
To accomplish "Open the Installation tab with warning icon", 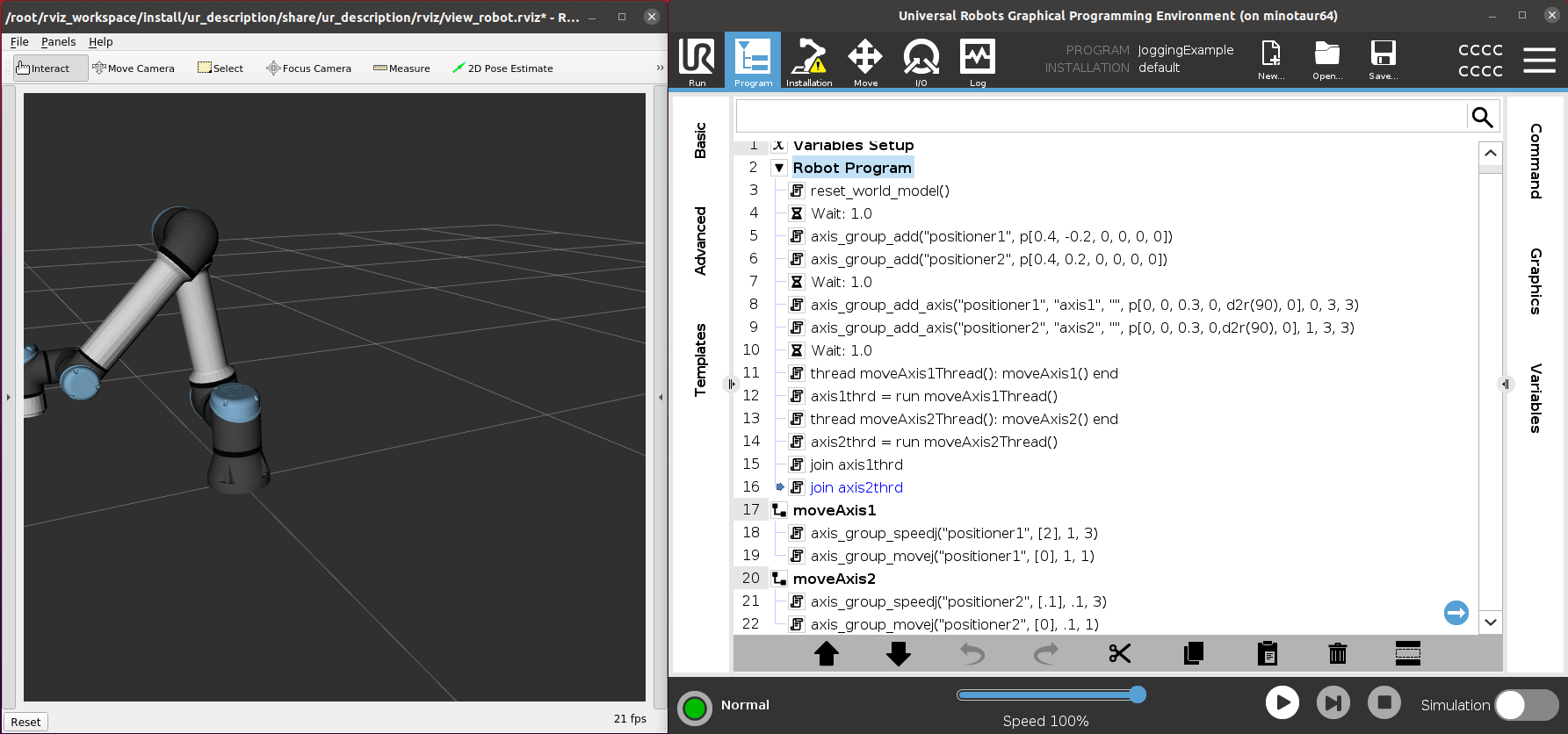I will click(x=809, y=61).
